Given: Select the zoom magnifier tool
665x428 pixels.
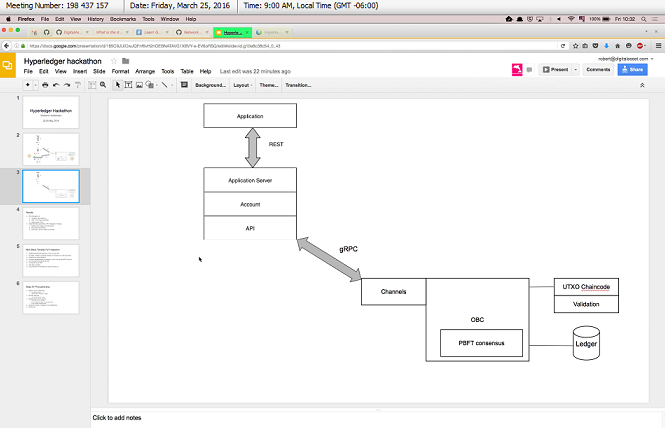Looking at the screenshot, I should click(103, 85).
